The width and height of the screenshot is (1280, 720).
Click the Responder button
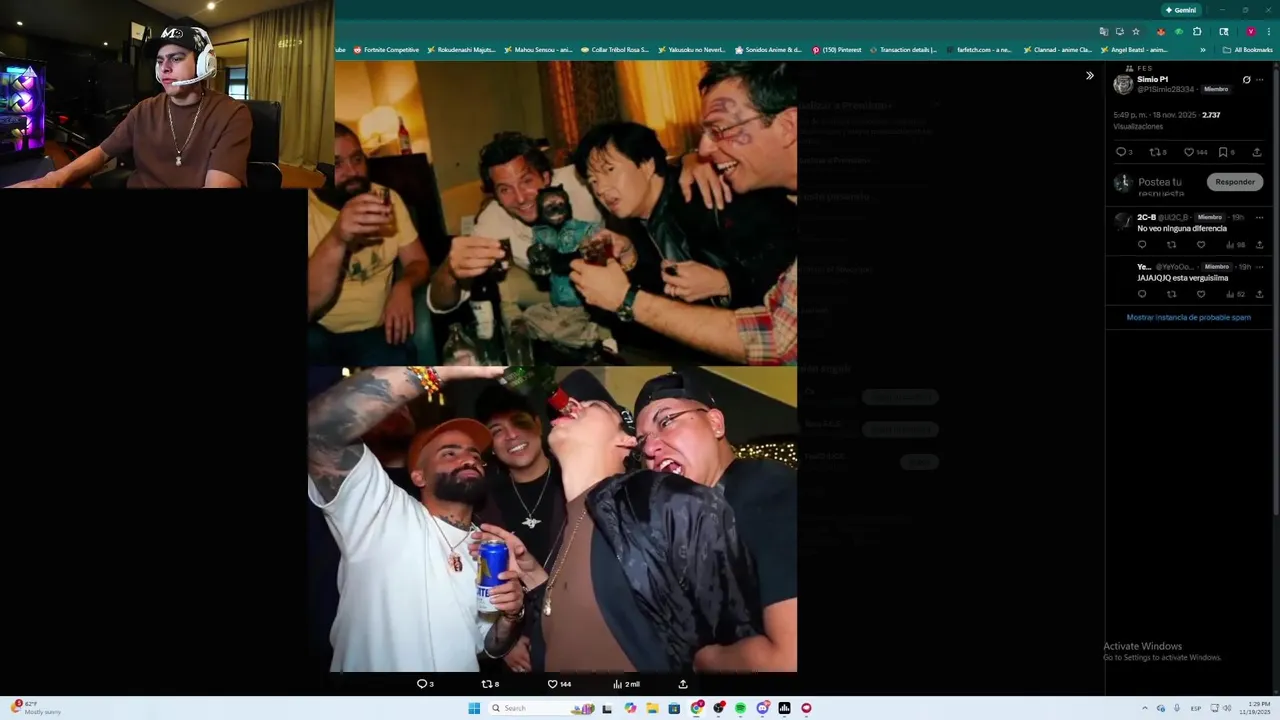click(1235, 182)
